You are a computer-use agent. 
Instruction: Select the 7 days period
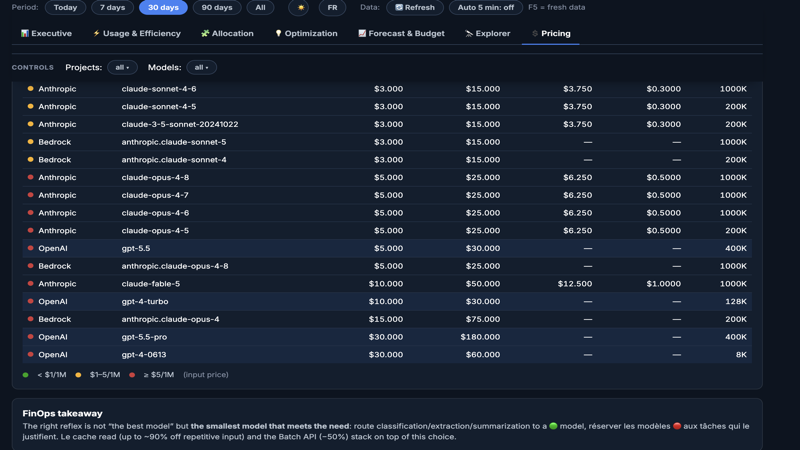click(112, 8)
